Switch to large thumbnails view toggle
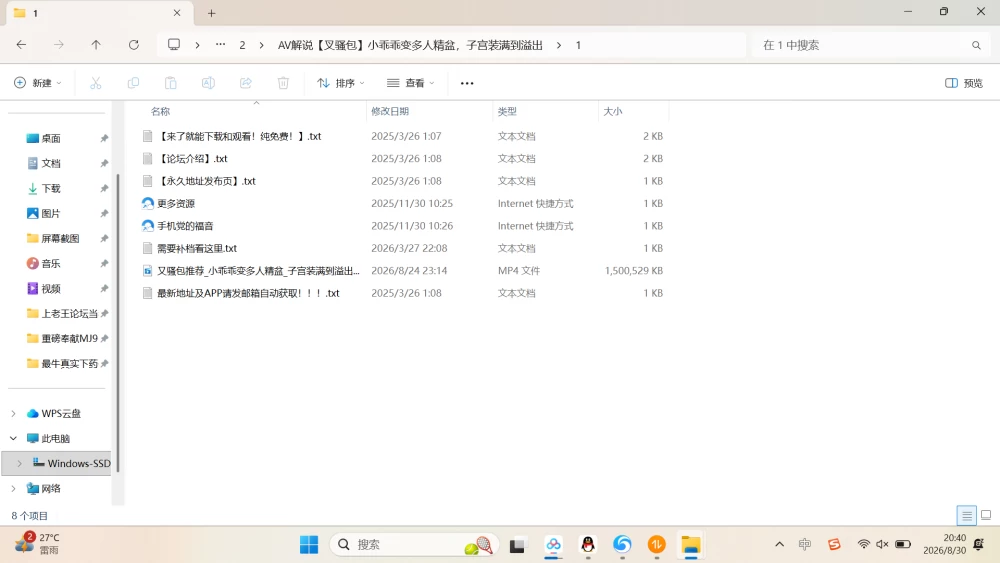This screenshot has height=563, width=1000. [x=986, y=515]
